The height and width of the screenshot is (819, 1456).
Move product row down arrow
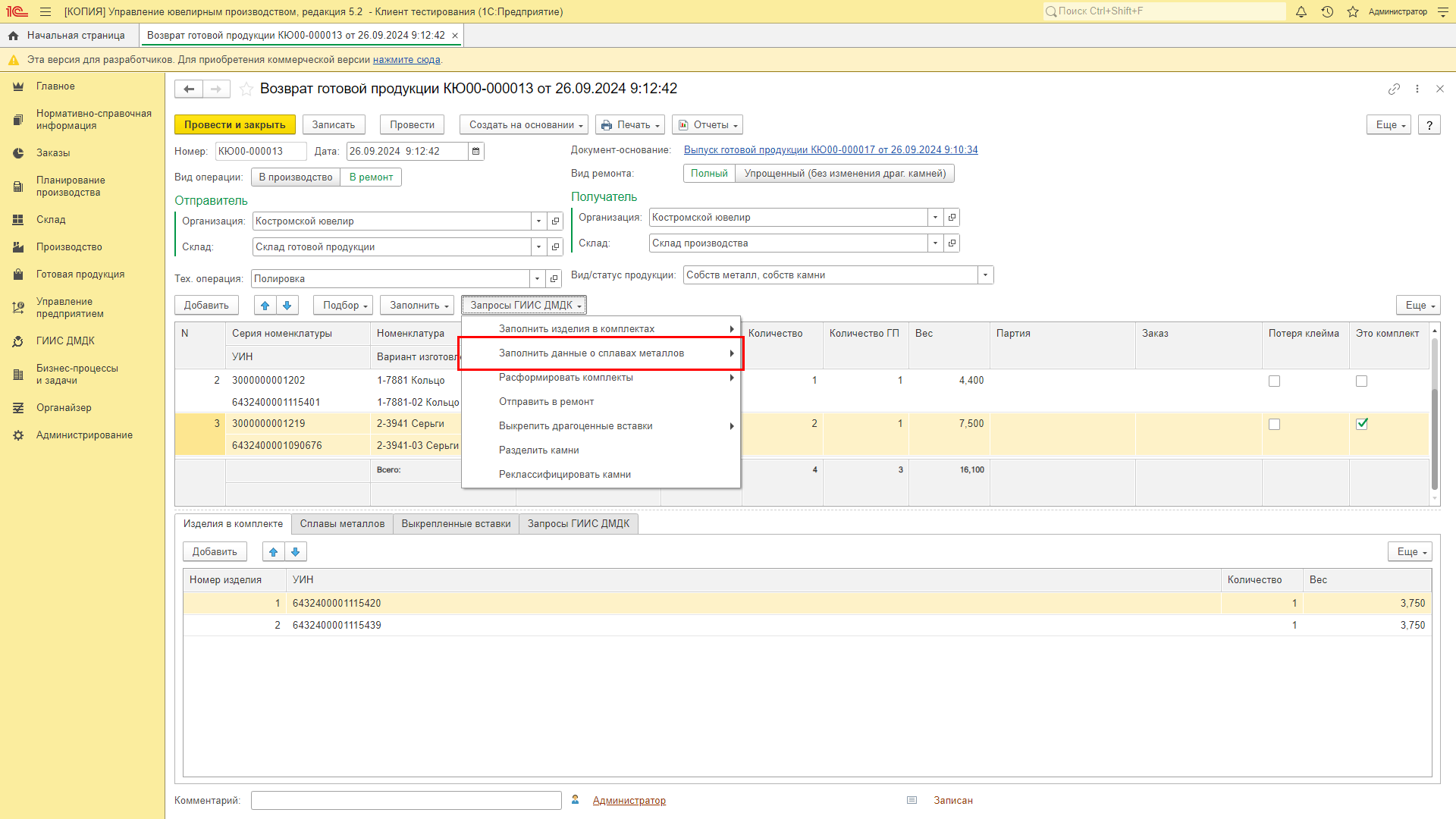tap(287, 306)
